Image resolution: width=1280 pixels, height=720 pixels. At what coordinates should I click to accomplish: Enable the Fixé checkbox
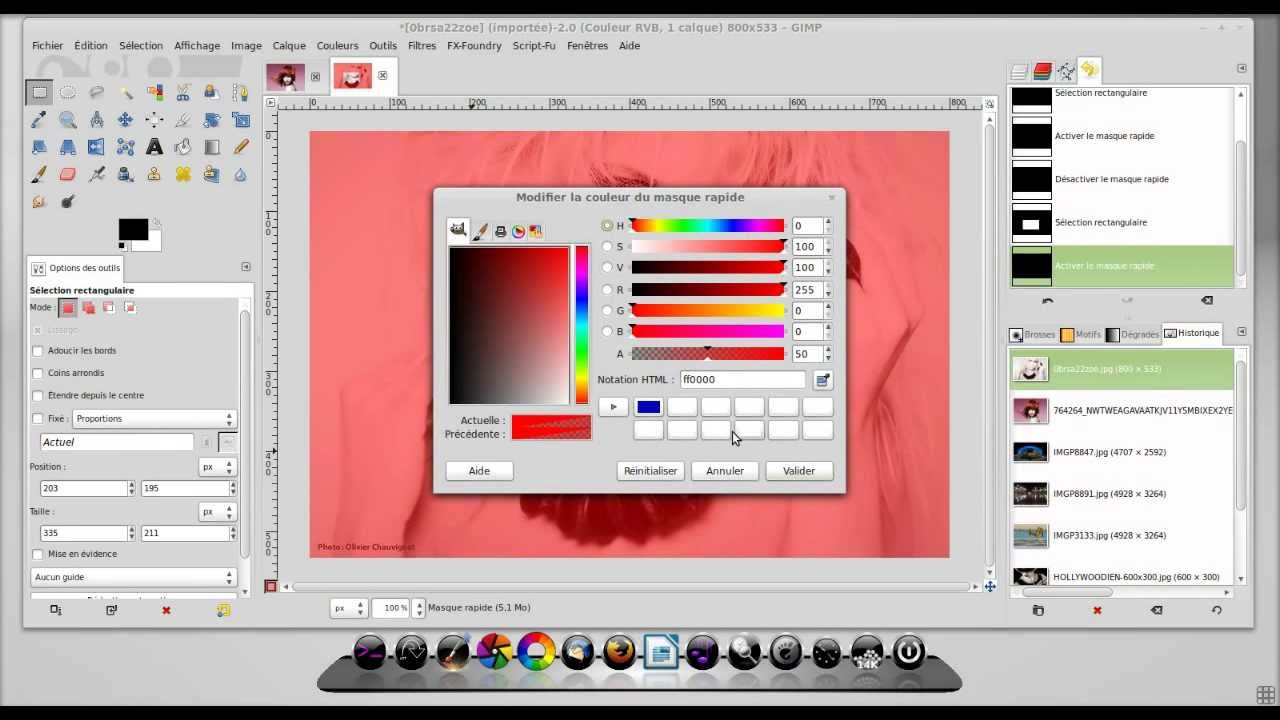coord(38,419)
